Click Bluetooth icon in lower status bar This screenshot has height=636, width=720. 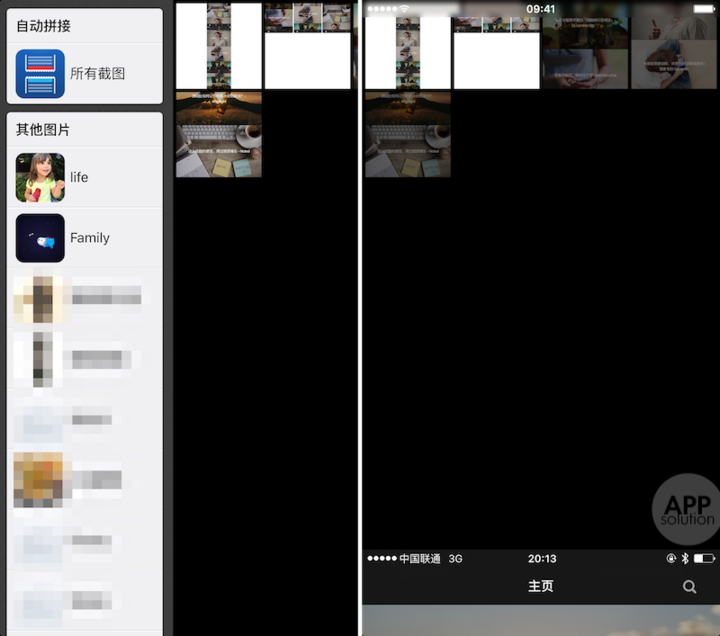(685, 559)
